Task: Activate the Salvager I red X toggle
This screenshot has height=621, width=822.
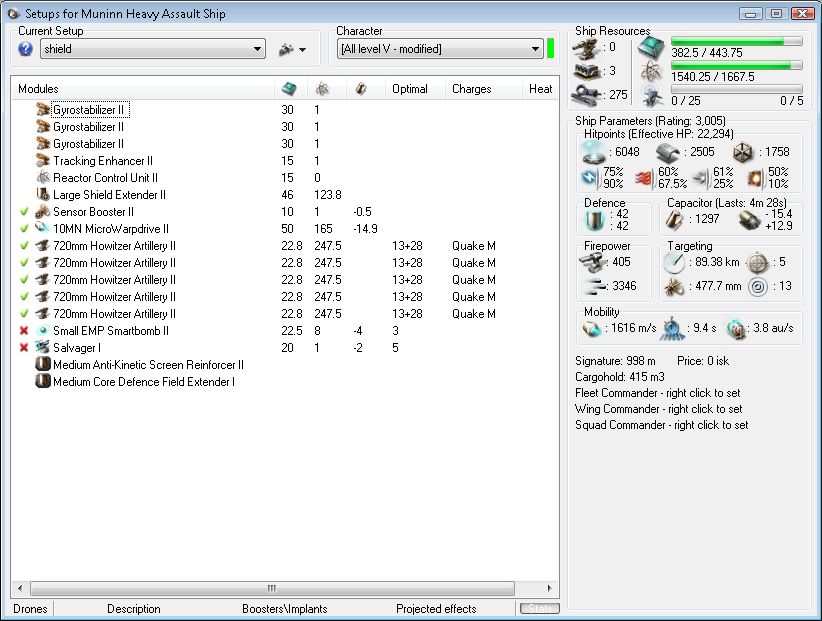Action: click(24, 347)
